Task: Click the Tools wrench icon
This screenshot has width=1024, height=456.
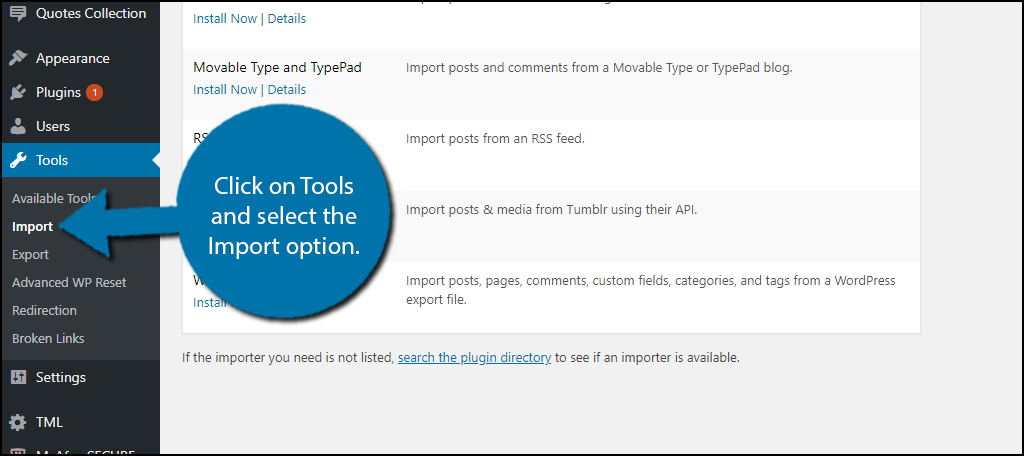Action: [18, 160]
